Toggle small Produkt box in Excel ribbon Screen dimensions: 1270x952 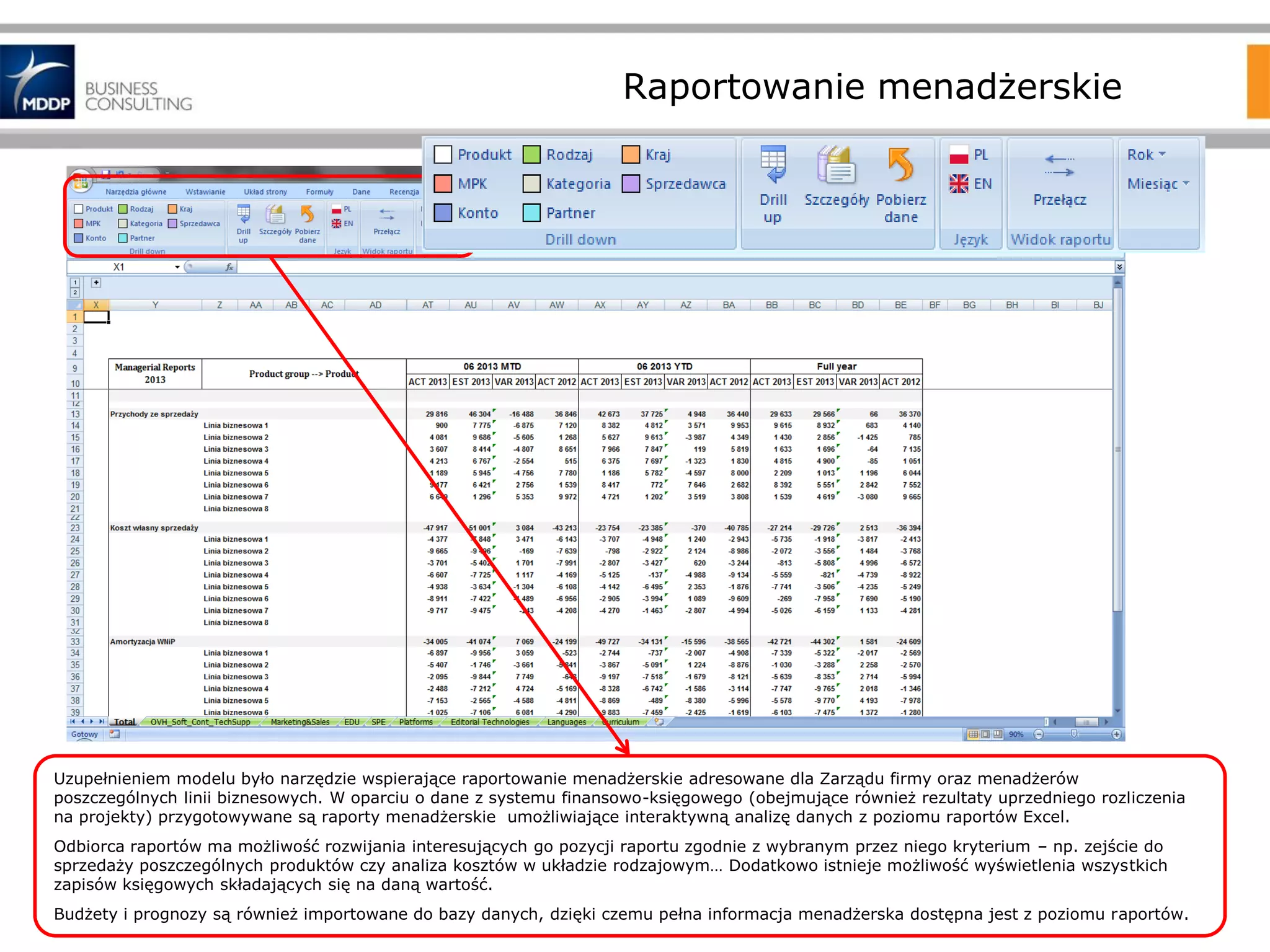79,209
